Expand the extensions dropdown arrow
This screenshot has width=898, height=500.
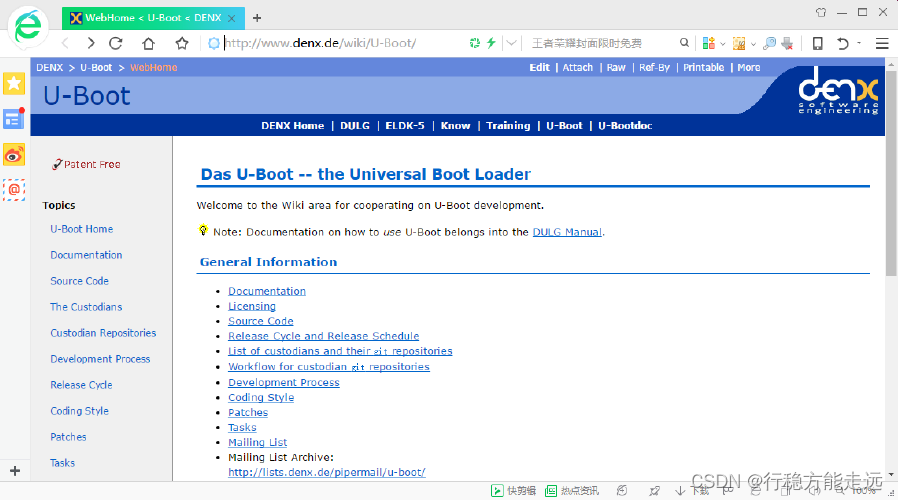(723, 44)
